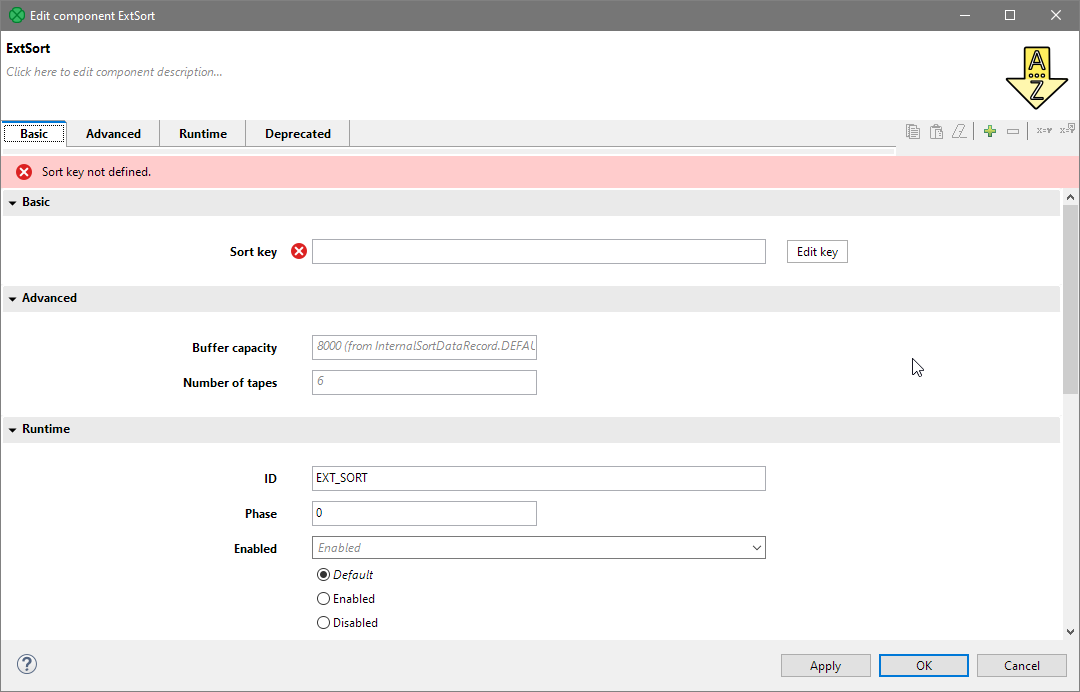Click into the Sort key text field

[538, 252]
